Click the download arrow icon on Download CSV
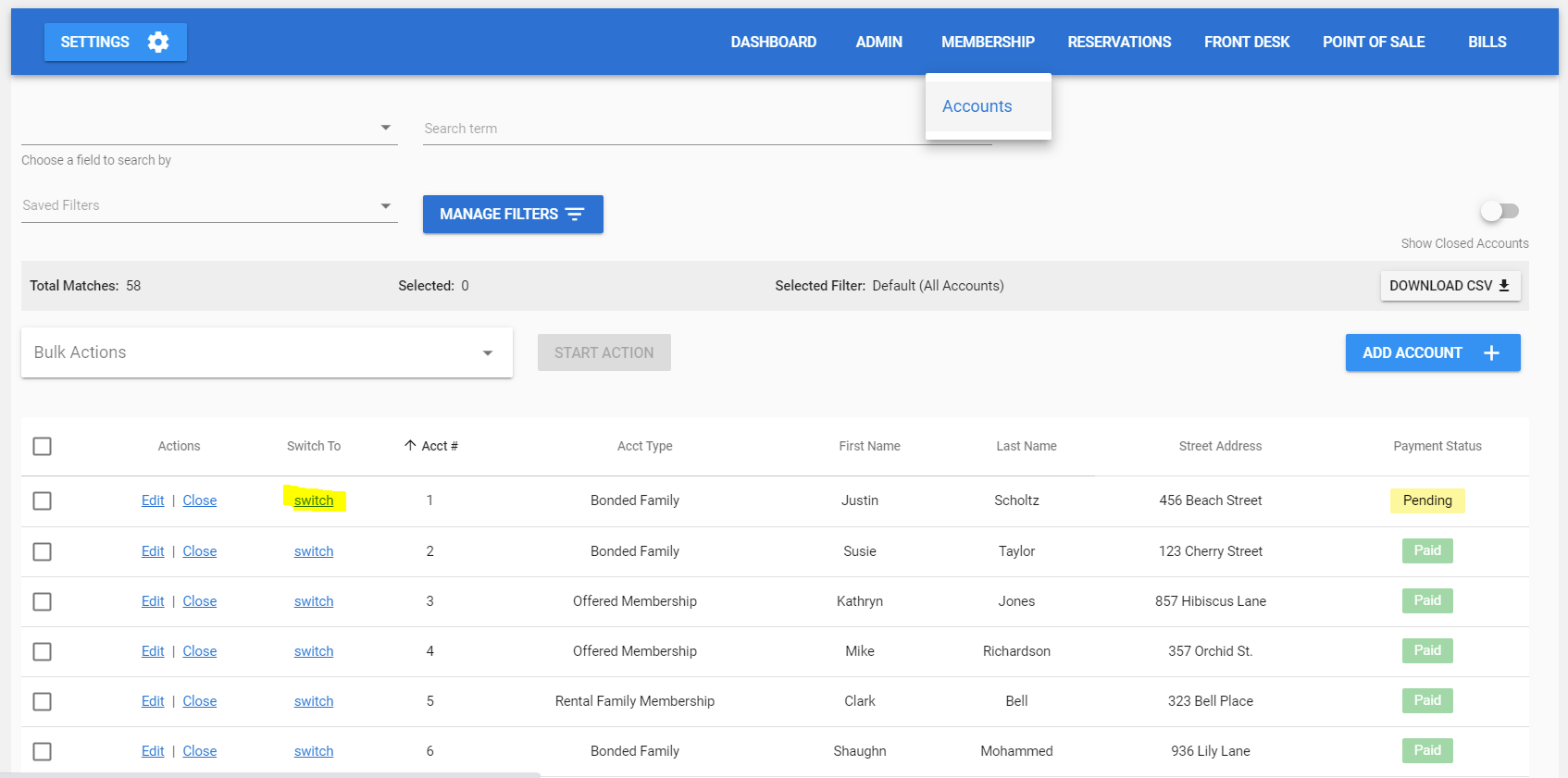This screenshot has height=778, width=1568. coord(1504,285)
